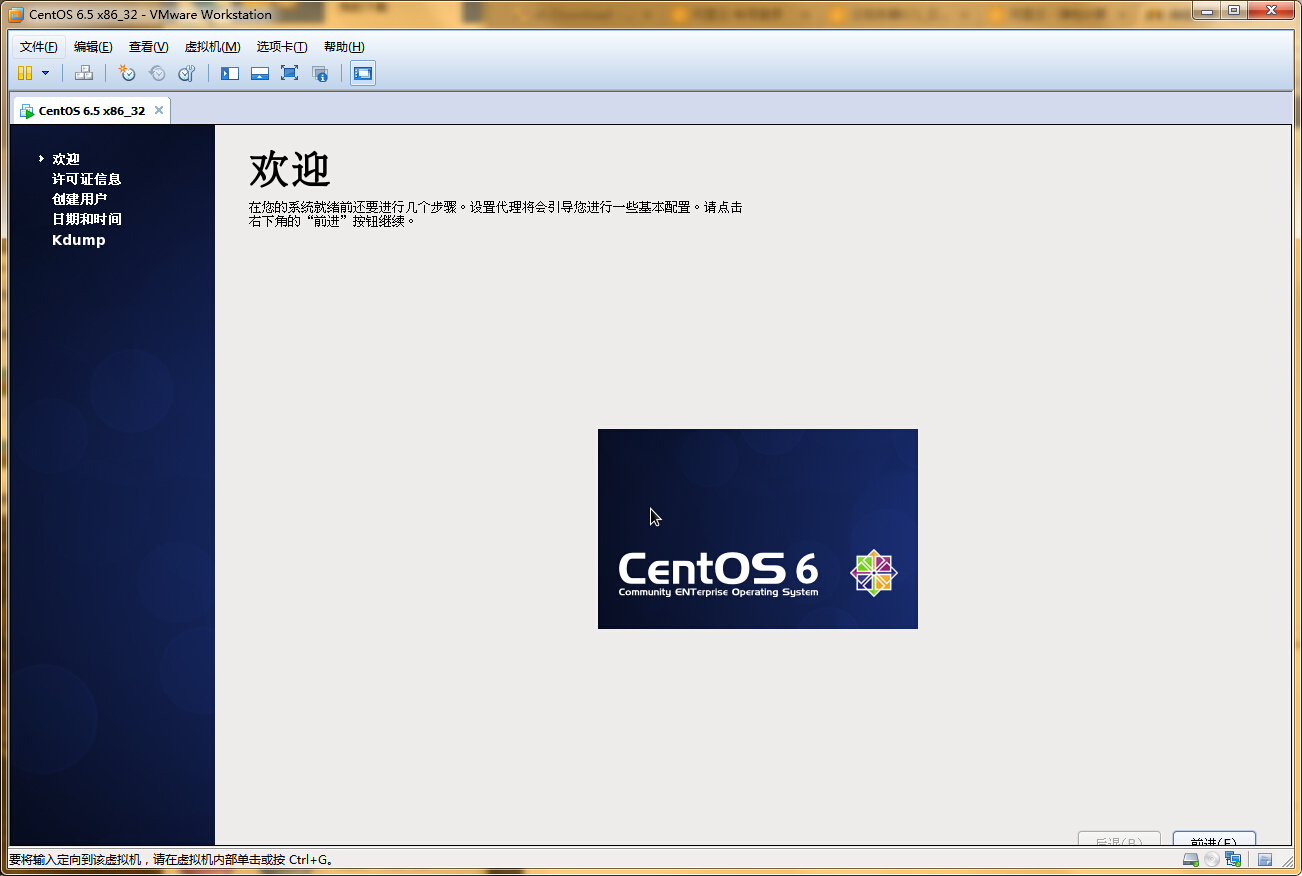Click the hard disk status icon
1302x876 pixels.
(x=1190, y=860)
